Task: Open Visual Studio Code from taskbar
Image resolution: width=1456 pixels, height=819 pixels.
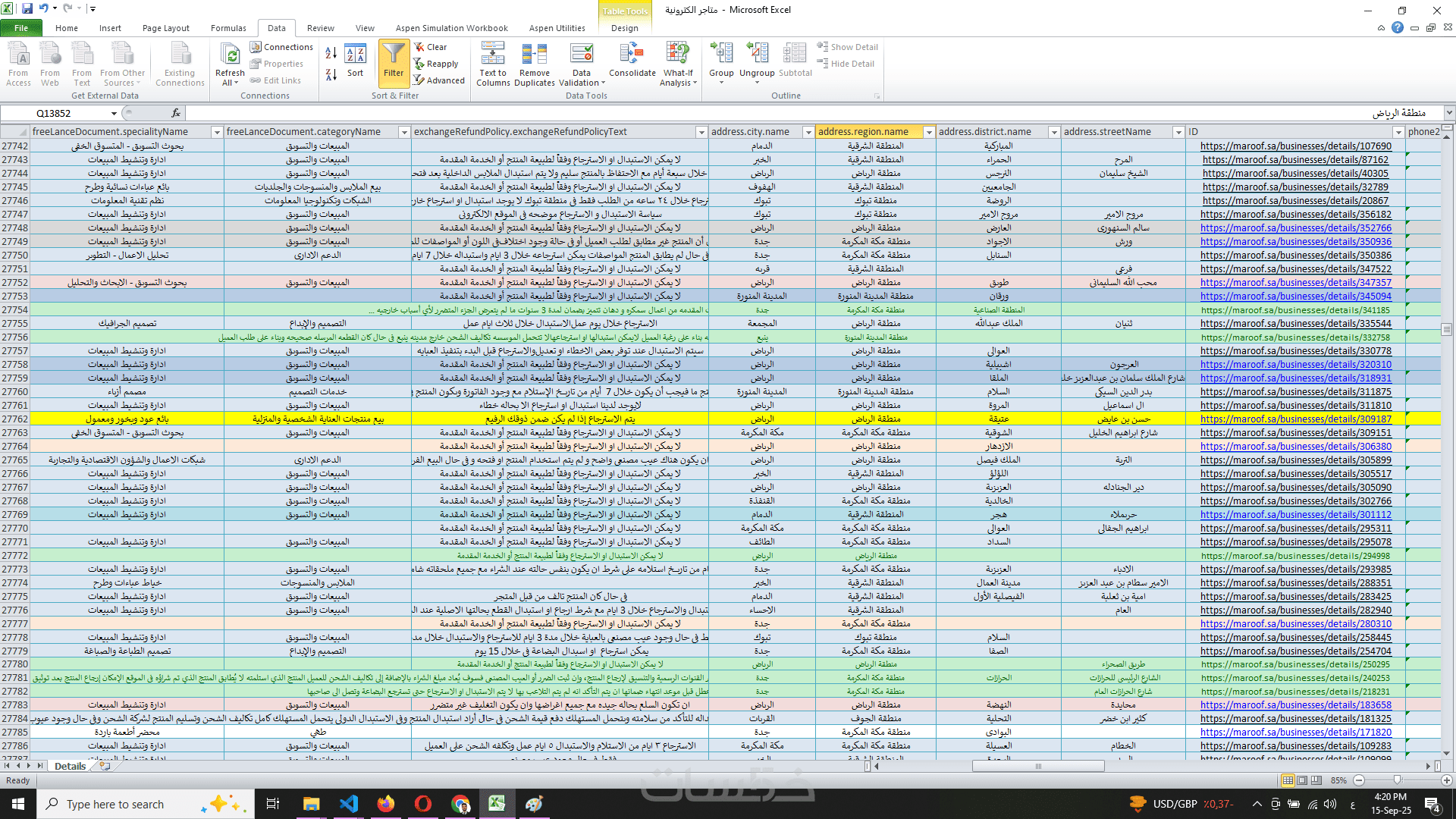Action: point(348,804)
